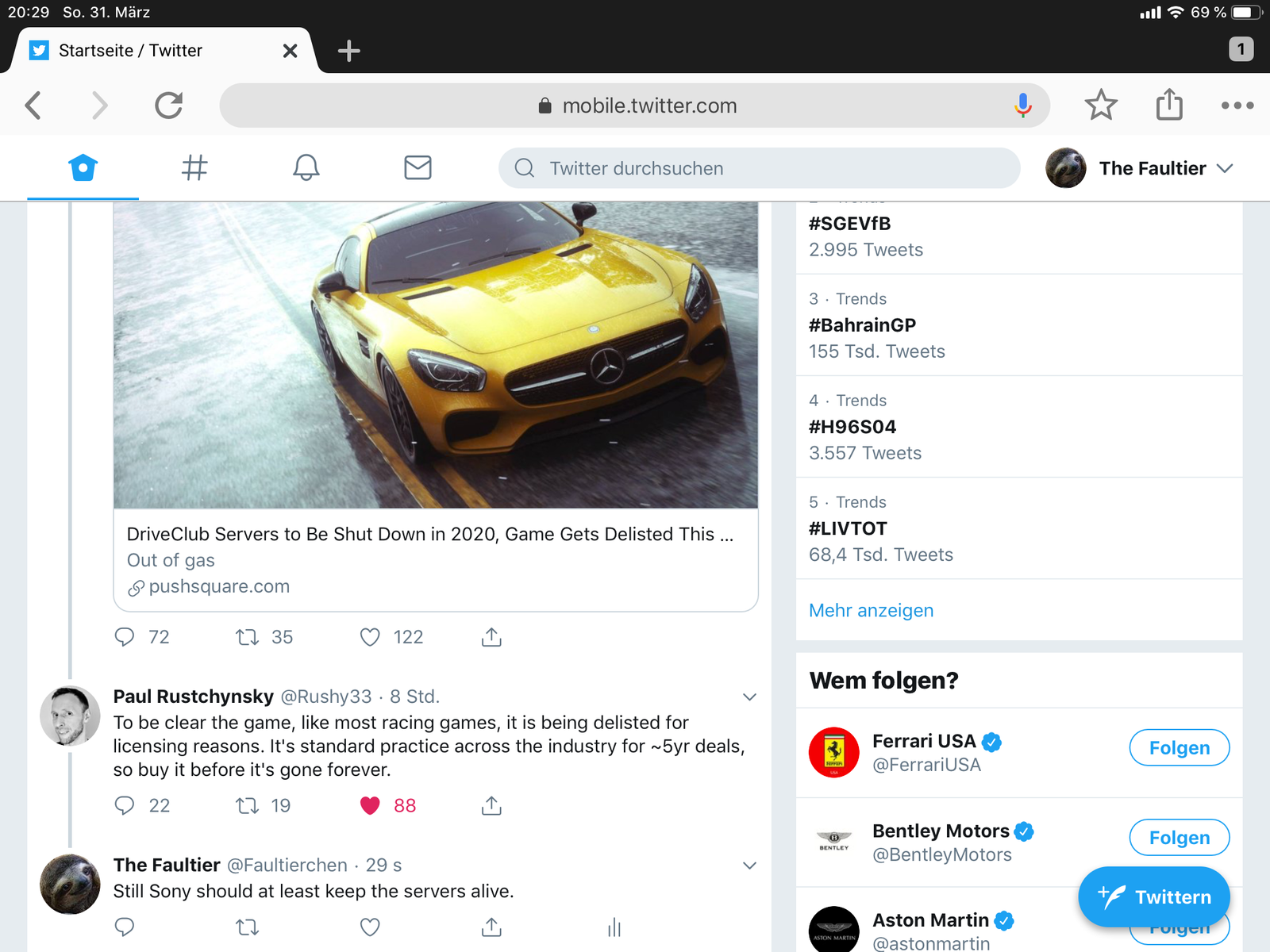Open the Notifications bell tab

pyautogui.click(x=306, y=167)
